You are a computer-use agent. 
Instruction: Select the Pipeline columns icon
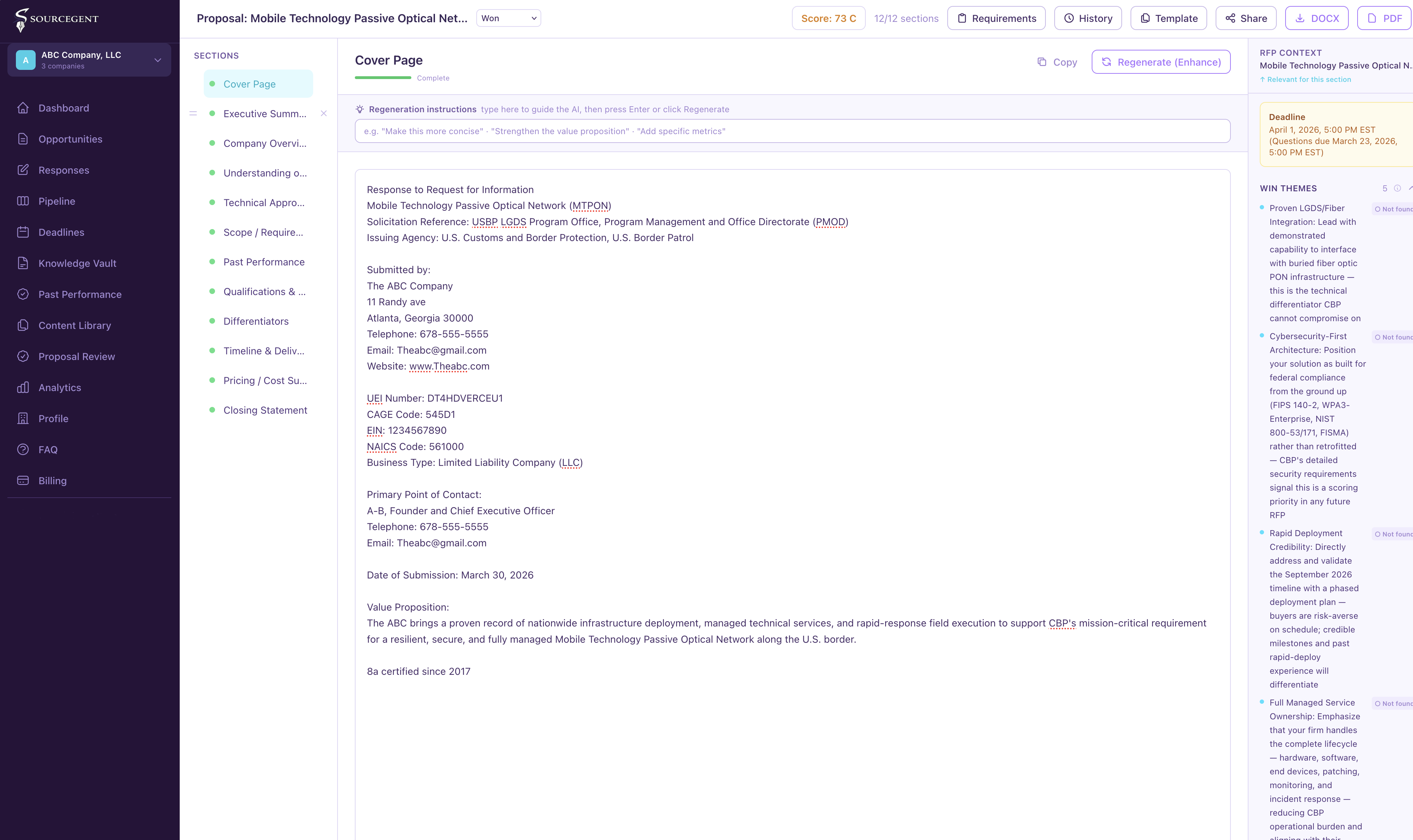click(x=23, y=201)
